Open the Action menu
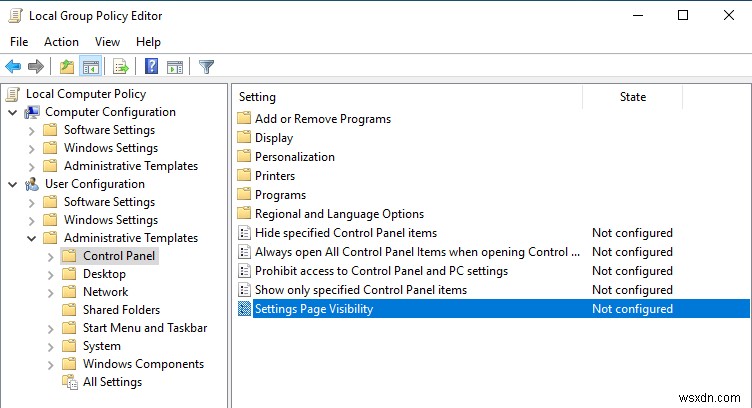 61,42
